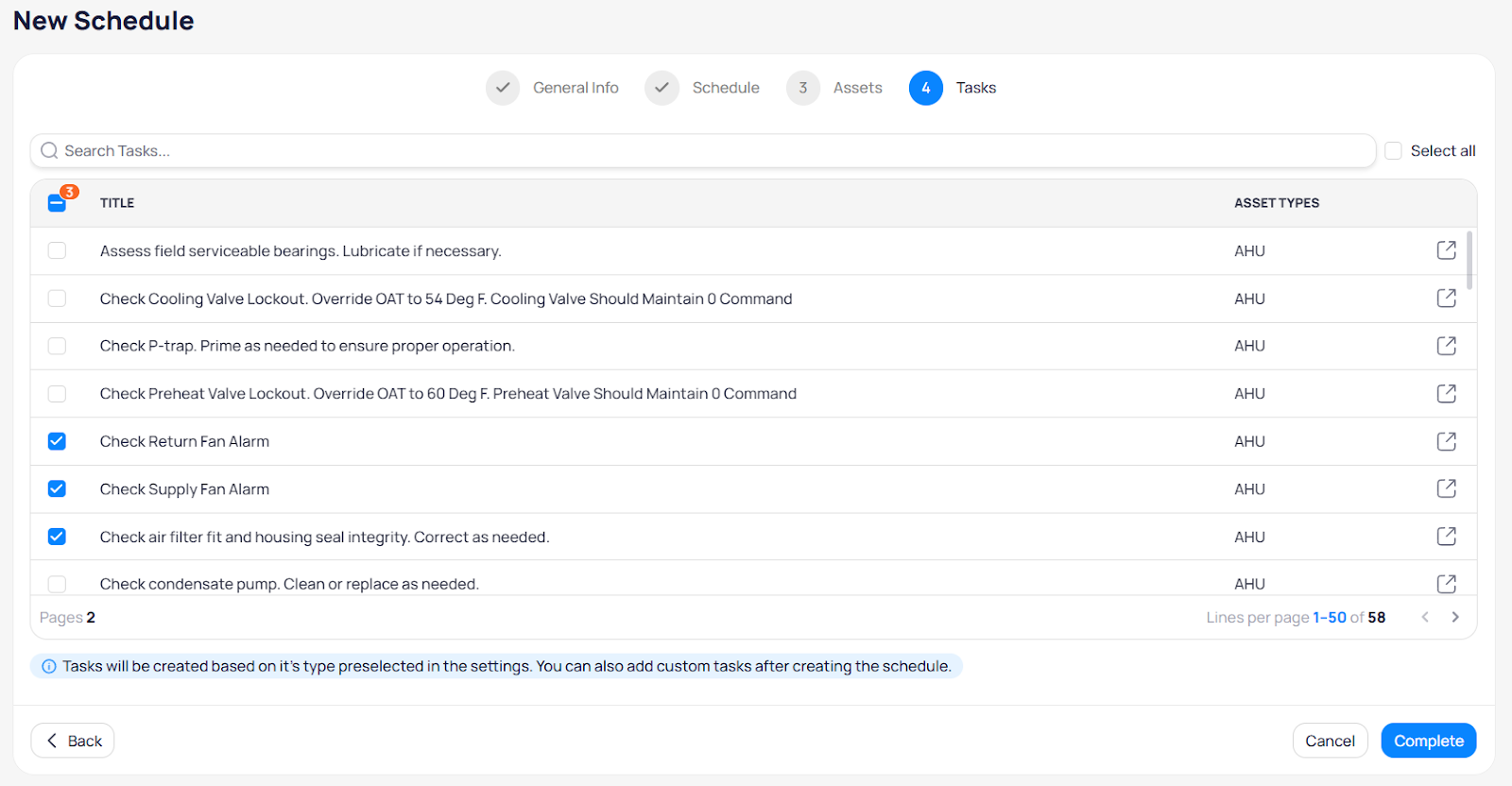
Task: Click the Complete button
Action: 1428,741
